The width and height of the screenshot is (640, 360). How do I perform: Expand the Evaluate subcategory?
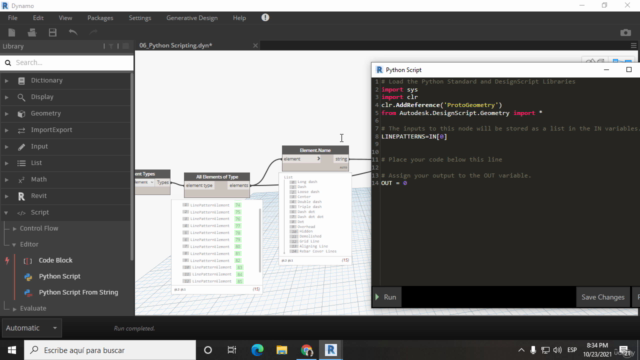coord(15,309)
